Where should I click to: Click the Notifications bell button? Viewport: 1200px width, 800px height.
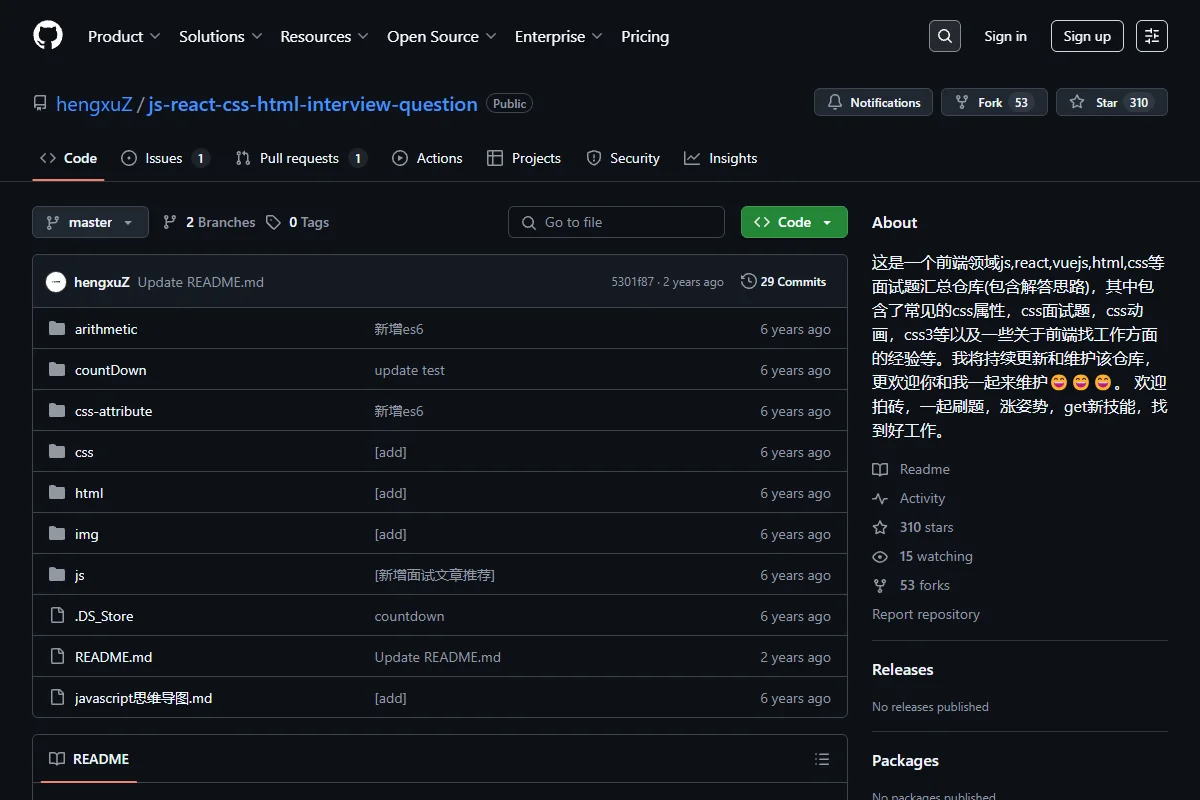click(873, 102)
